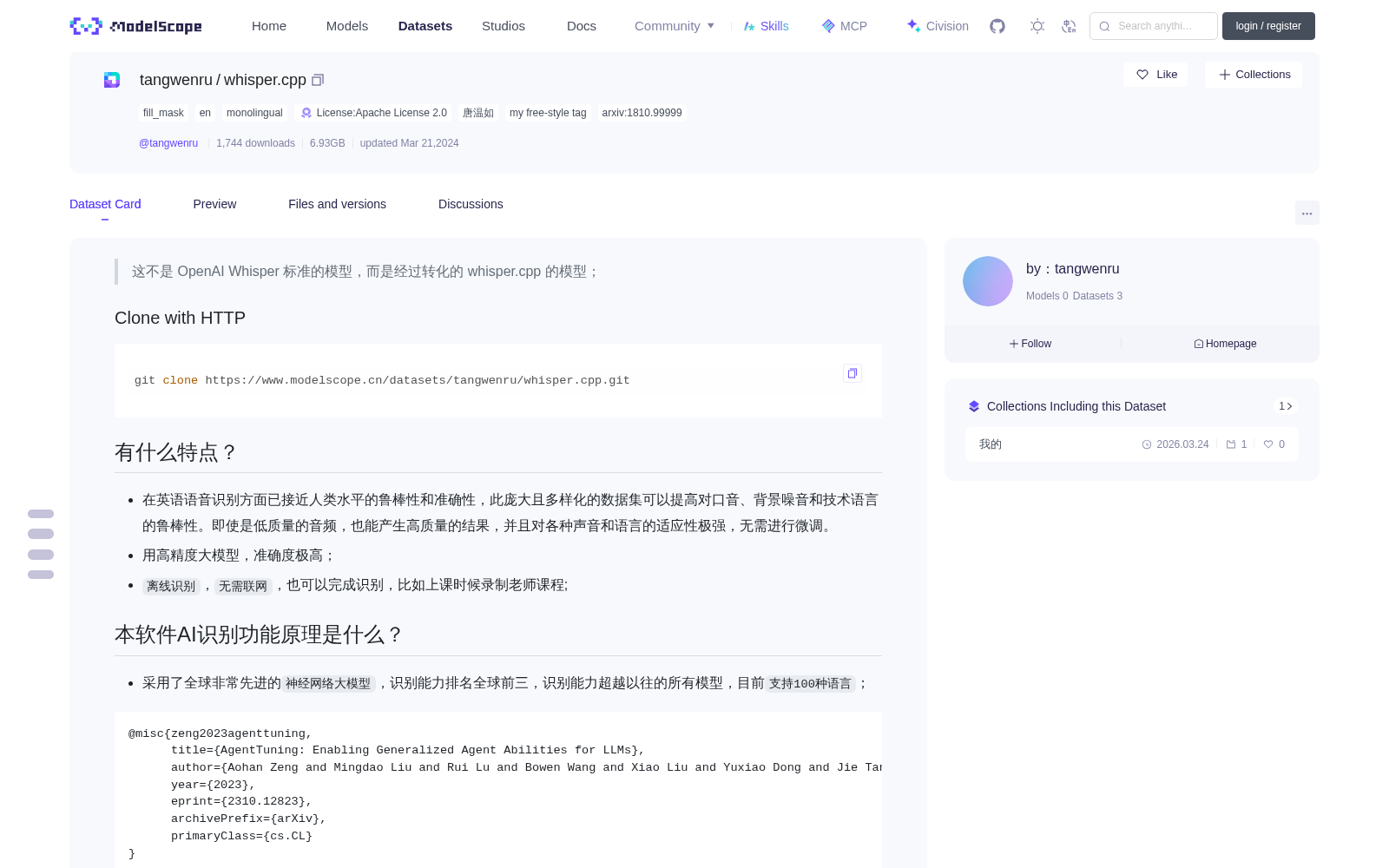Viewport: 1389px width, 868px height.
Task: Like this dataset
Action: click(1156, 75)
